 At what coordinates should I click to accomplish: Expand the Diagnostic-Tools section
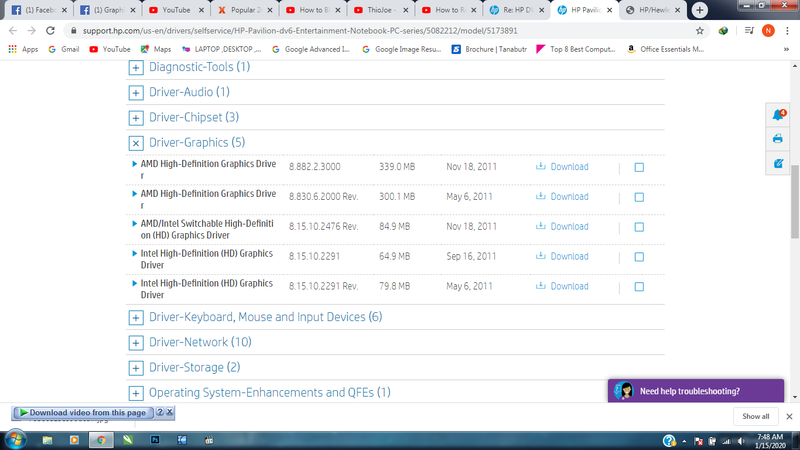(x=136, y=67)
